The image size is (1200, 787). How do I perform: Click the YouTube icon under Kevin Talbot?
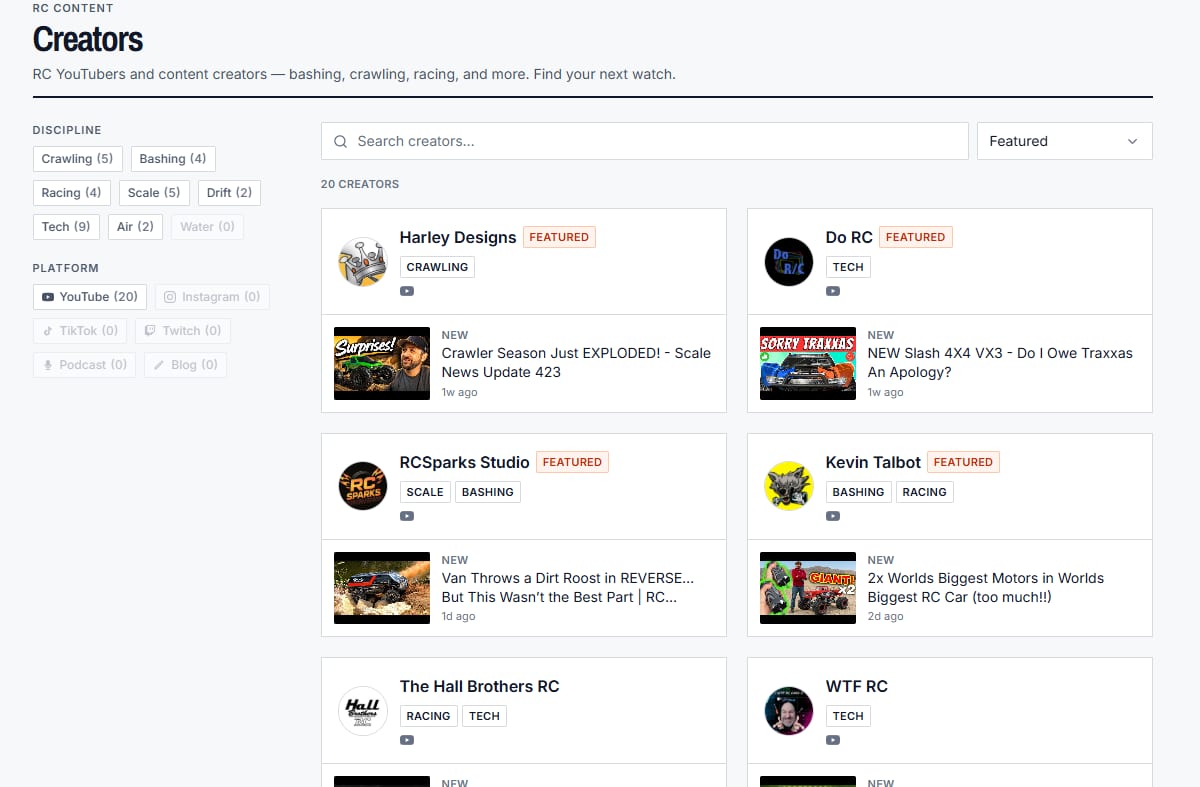pos(833,516)
